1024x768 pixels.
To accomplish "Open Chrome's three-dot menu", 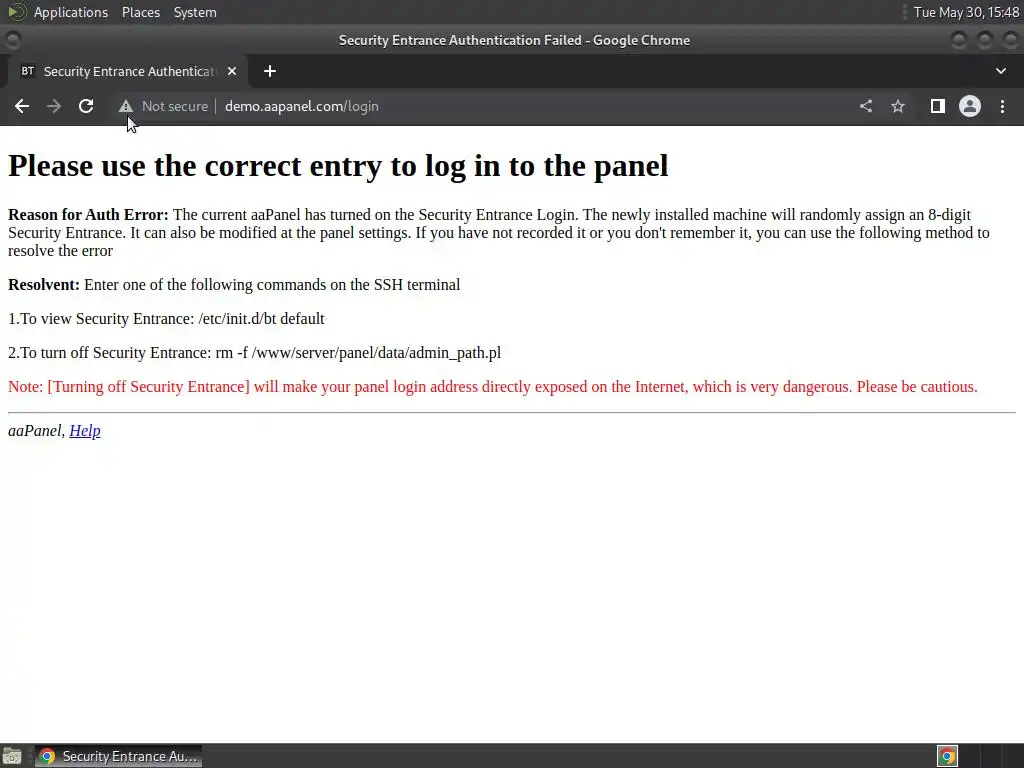I will [x=1002, y=106].
